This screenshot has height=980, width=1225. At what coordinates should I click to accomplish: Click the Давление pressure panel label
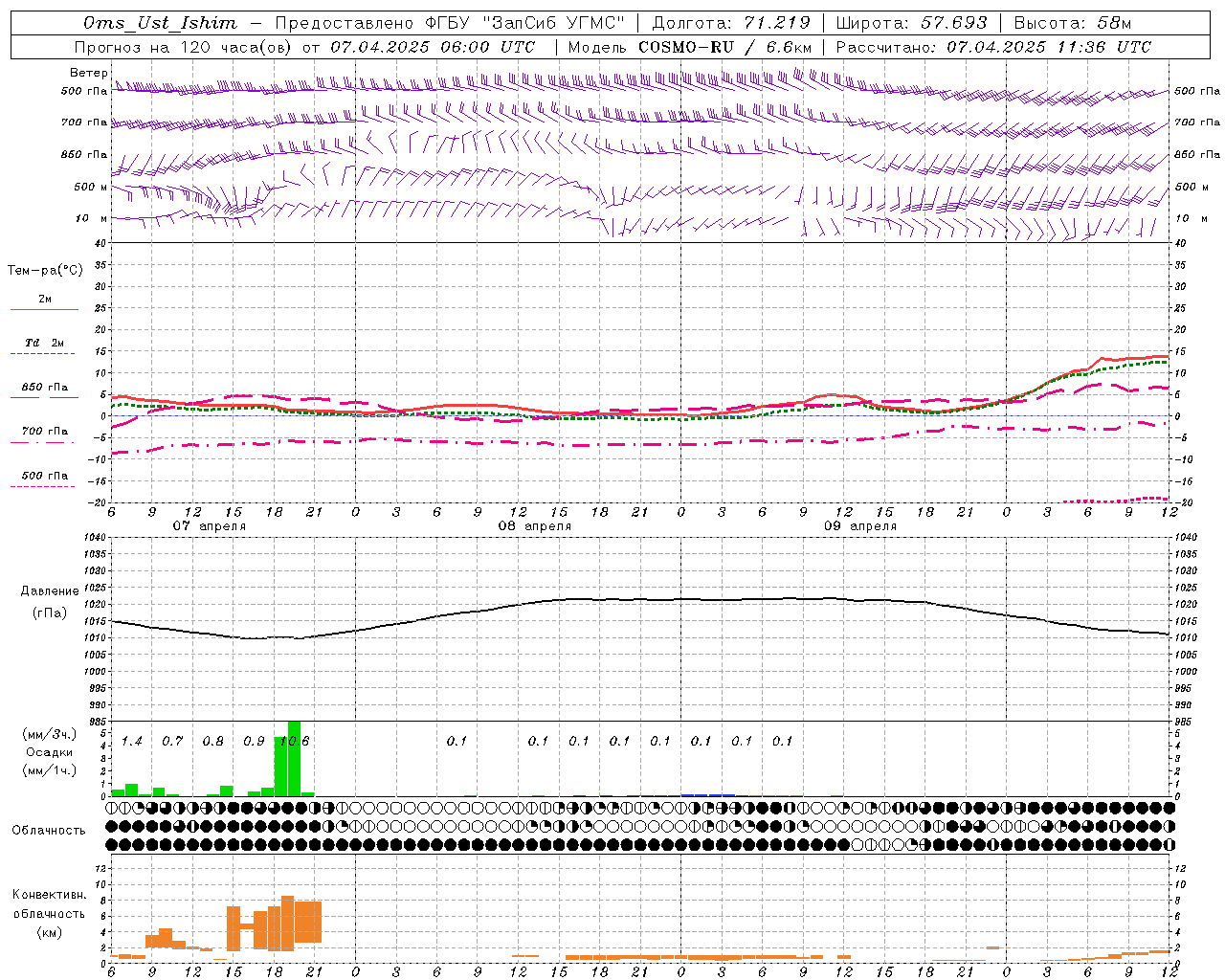(50, 591)
